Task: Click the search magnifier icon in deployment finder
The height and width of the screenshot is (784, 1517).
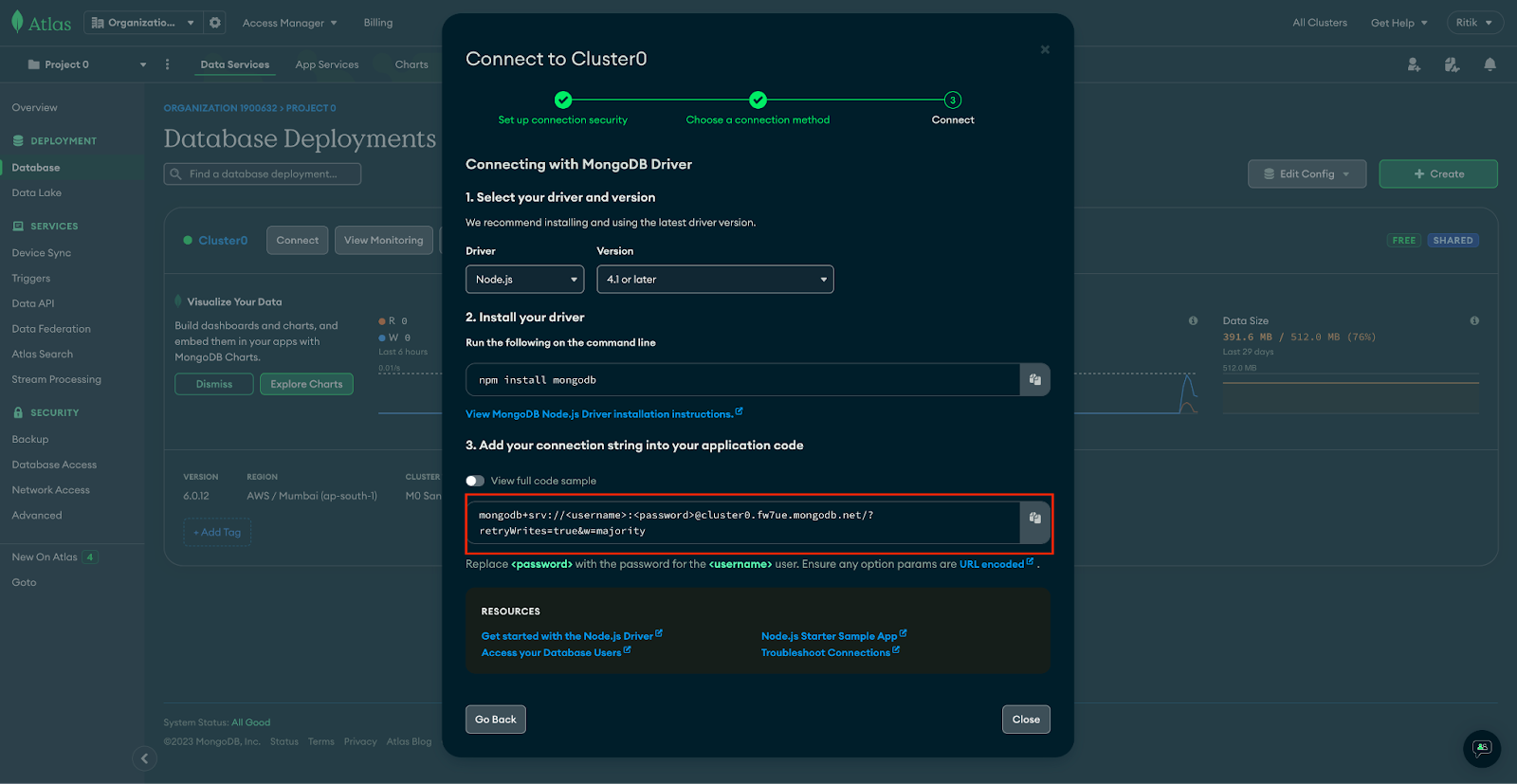Action: click(175, 174)
